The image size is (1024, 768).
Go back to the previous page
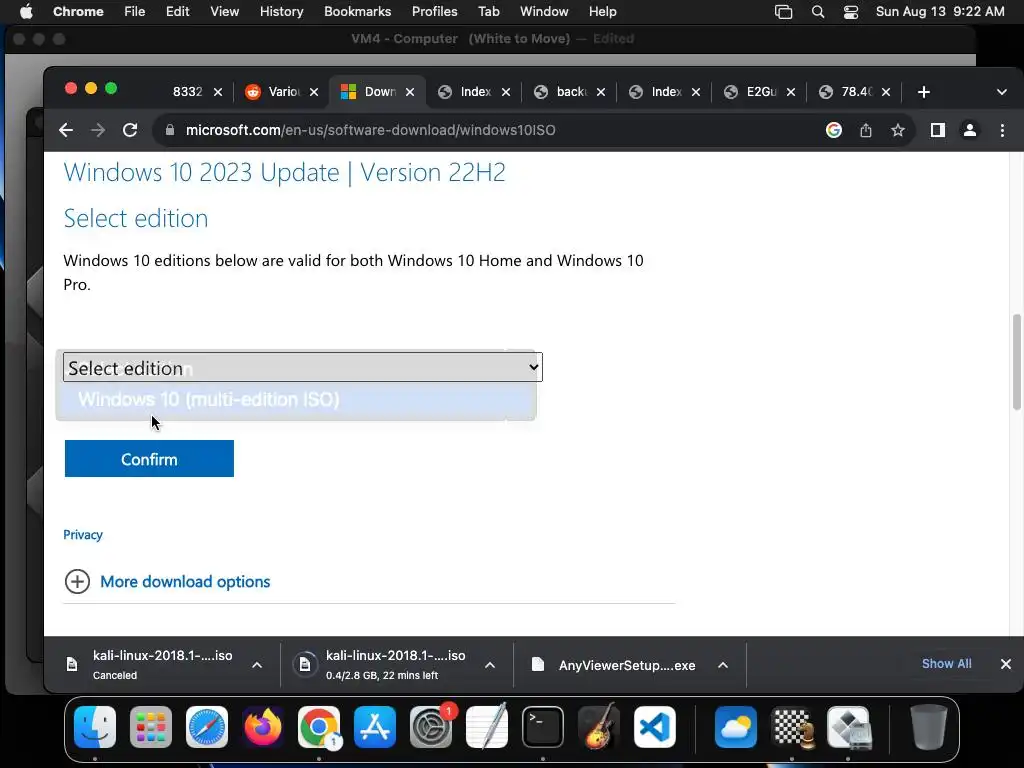66,130
